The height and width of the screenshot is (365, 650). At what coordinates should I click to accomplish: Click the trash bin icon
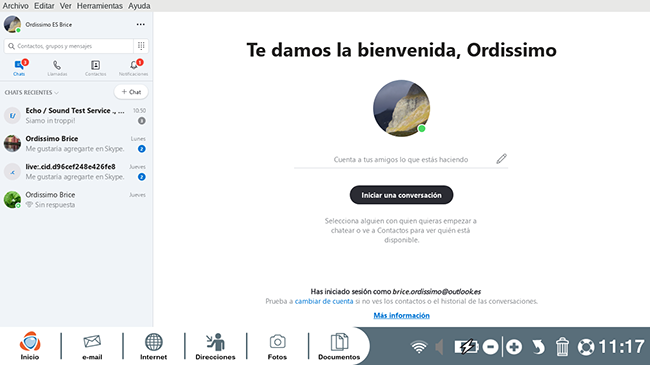[x=562, y=347]
